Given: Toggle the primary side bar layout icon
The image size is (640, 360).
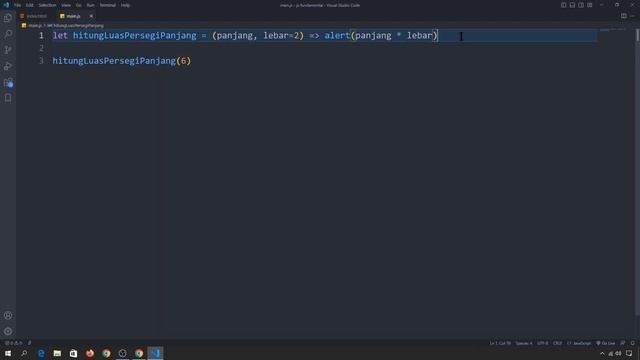Looking at the screenshot, I should 563,5.
